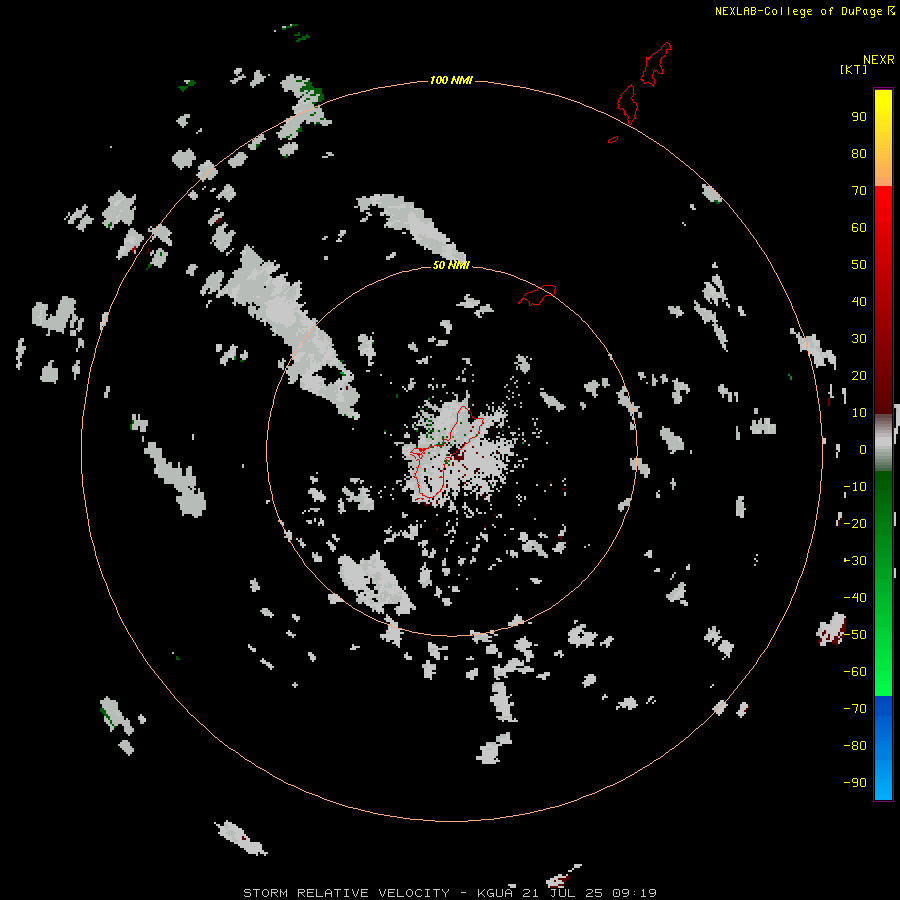Viewport: 900px width, 900px height.
Task: Select the positive 10 scale value
Action: pyautogui.click(x=859, y=413)
